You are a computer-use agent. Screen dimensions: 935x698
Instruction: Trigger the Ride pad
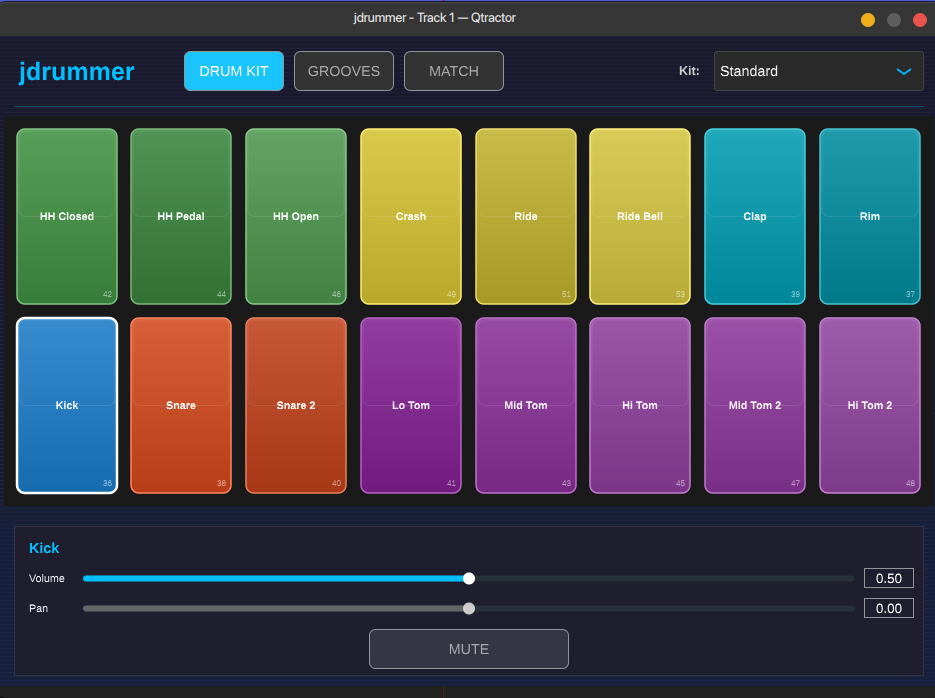click(525, 216)
